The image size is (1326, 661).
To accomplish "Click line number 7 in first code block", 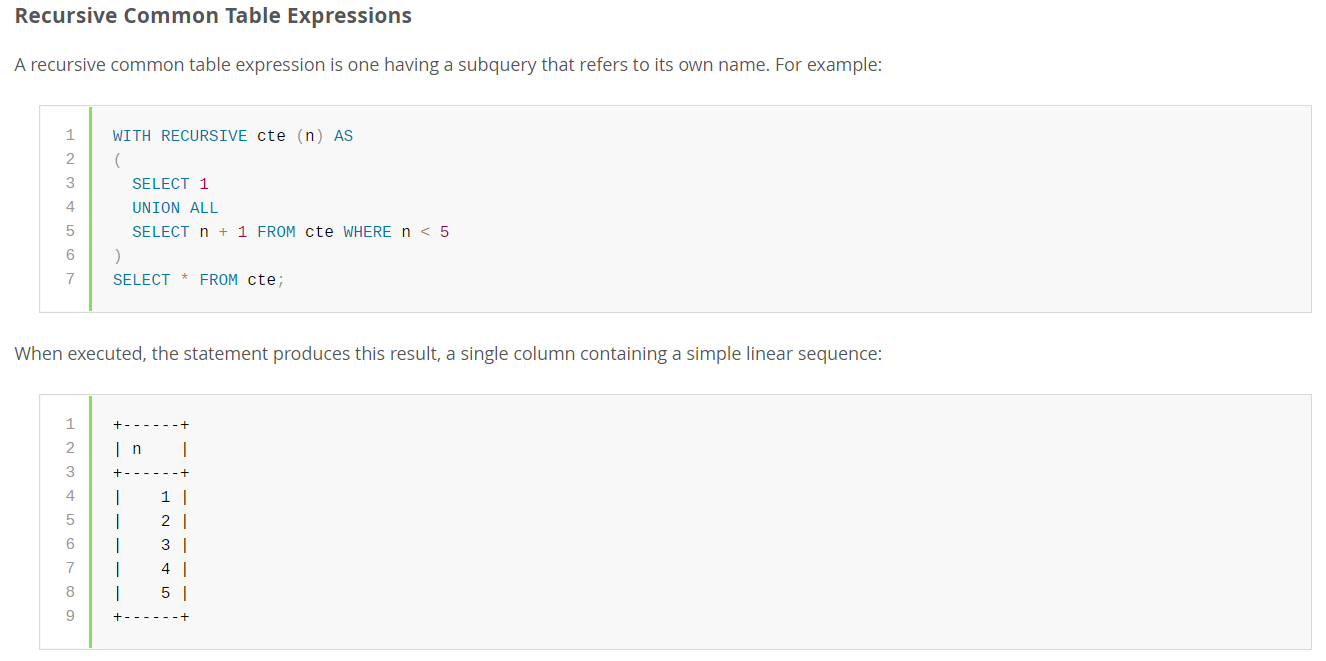I will pos(70,280).
